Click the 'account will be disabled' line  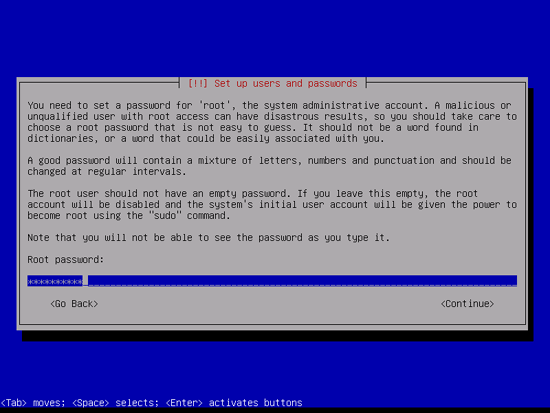272,205
